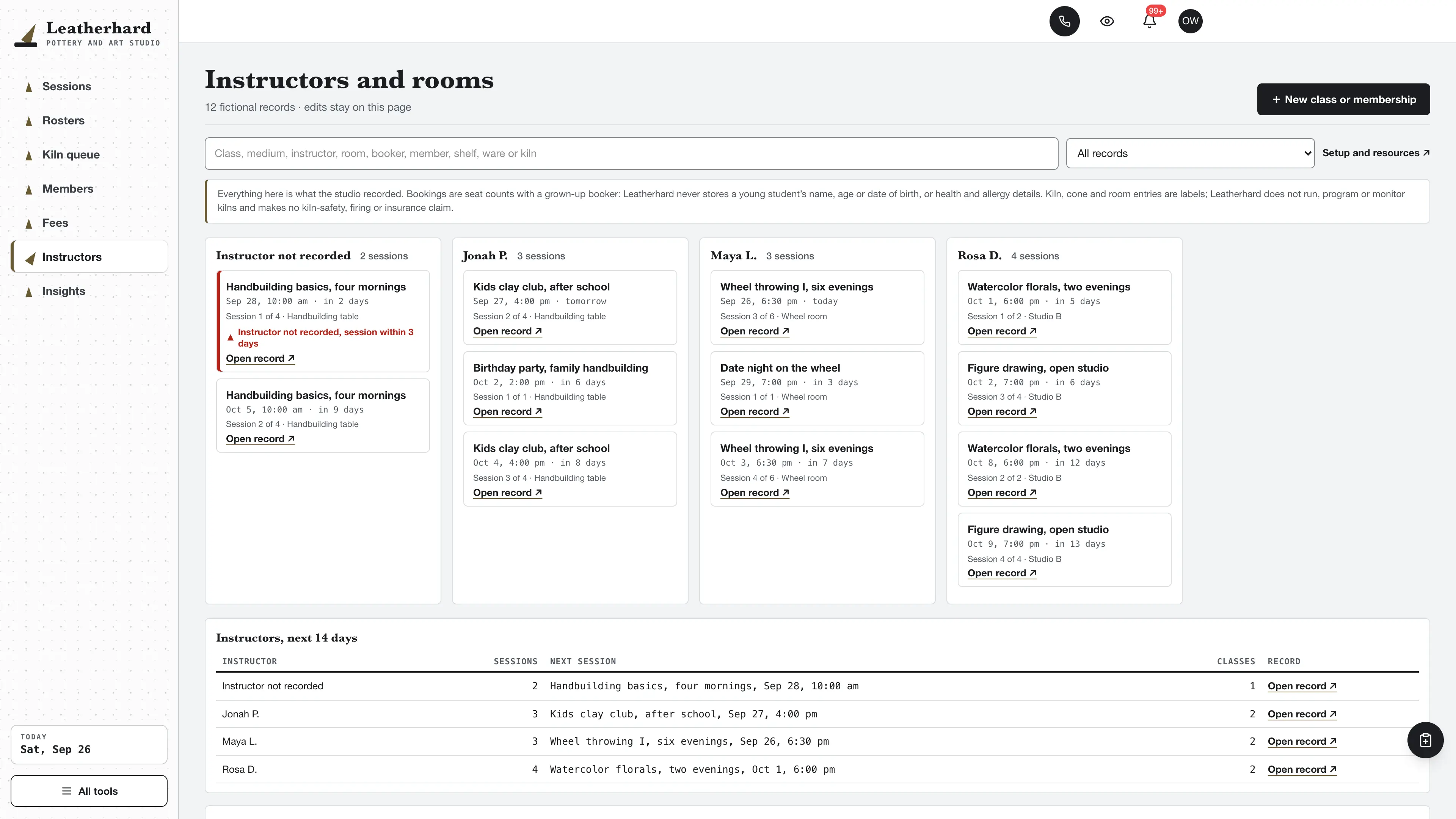Open record for Oct 3 Wheel throwing I

click(755, 492)
